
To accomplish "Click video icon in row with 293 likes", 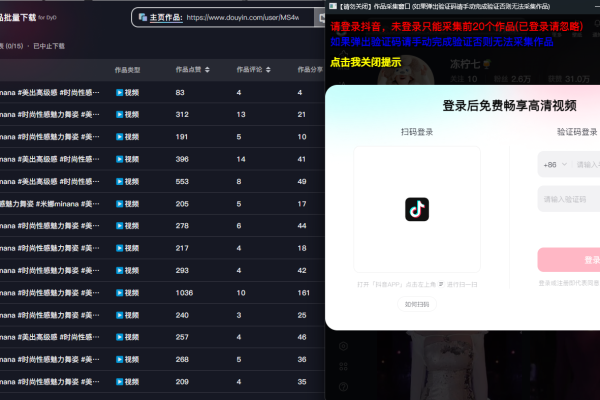I will [119, 271].
